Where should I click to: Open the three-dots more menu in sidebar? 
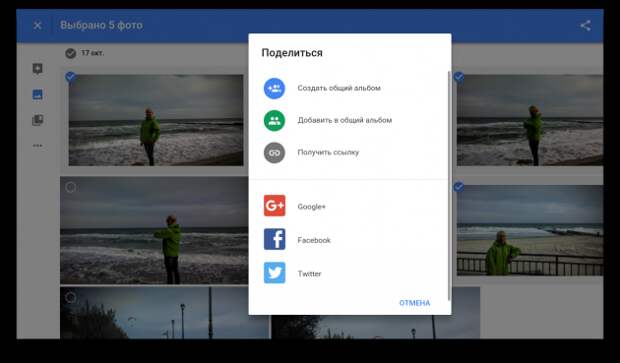click(x=38, y=146)
